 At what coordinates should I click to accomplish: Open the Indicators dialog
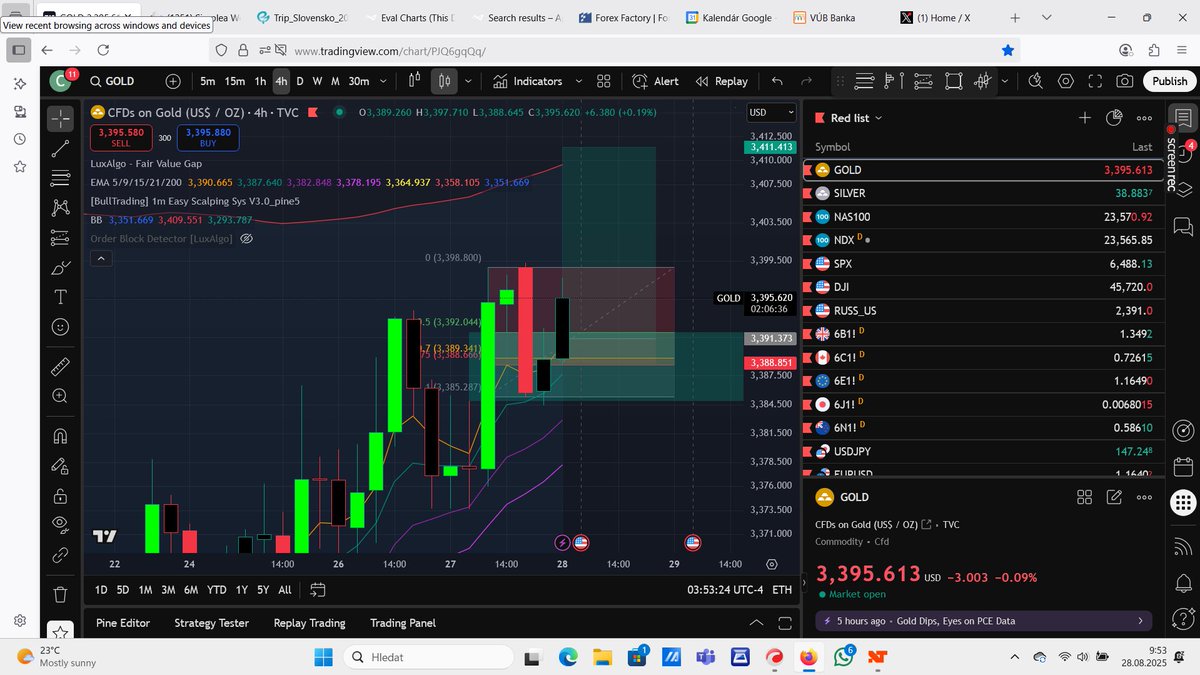pos(526,82)
